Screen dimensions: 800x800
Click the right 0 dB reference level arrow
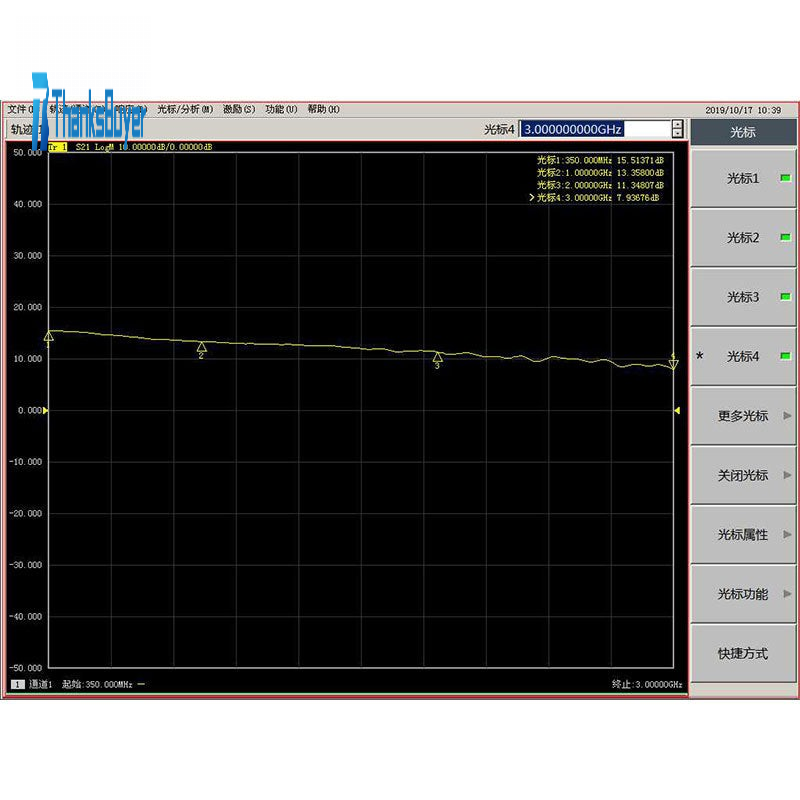(676, 410)
